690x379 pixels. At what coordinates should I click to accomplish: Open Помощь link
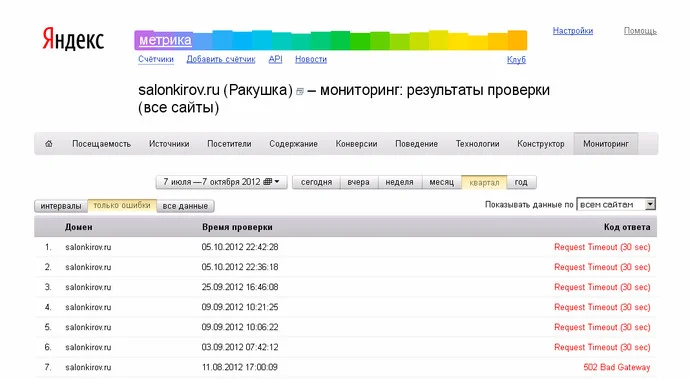pos(640,31)
